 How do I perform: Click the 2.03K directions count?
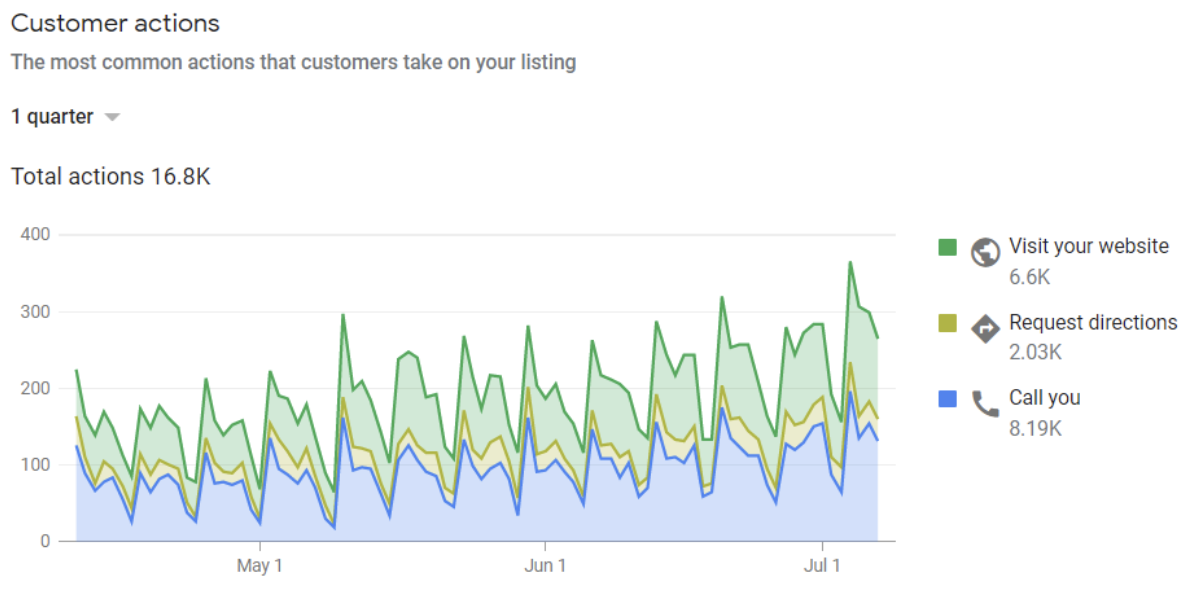point(1035,352)
